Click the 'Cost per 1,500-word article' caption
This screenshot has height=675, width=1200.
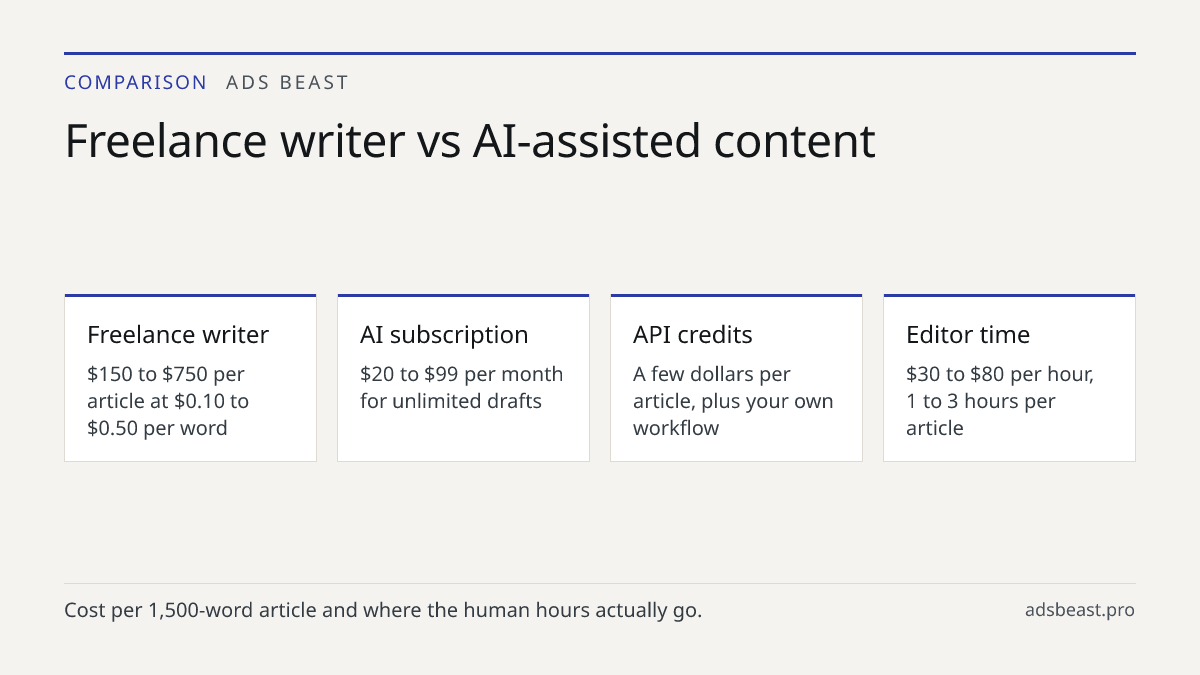[383, 610]
